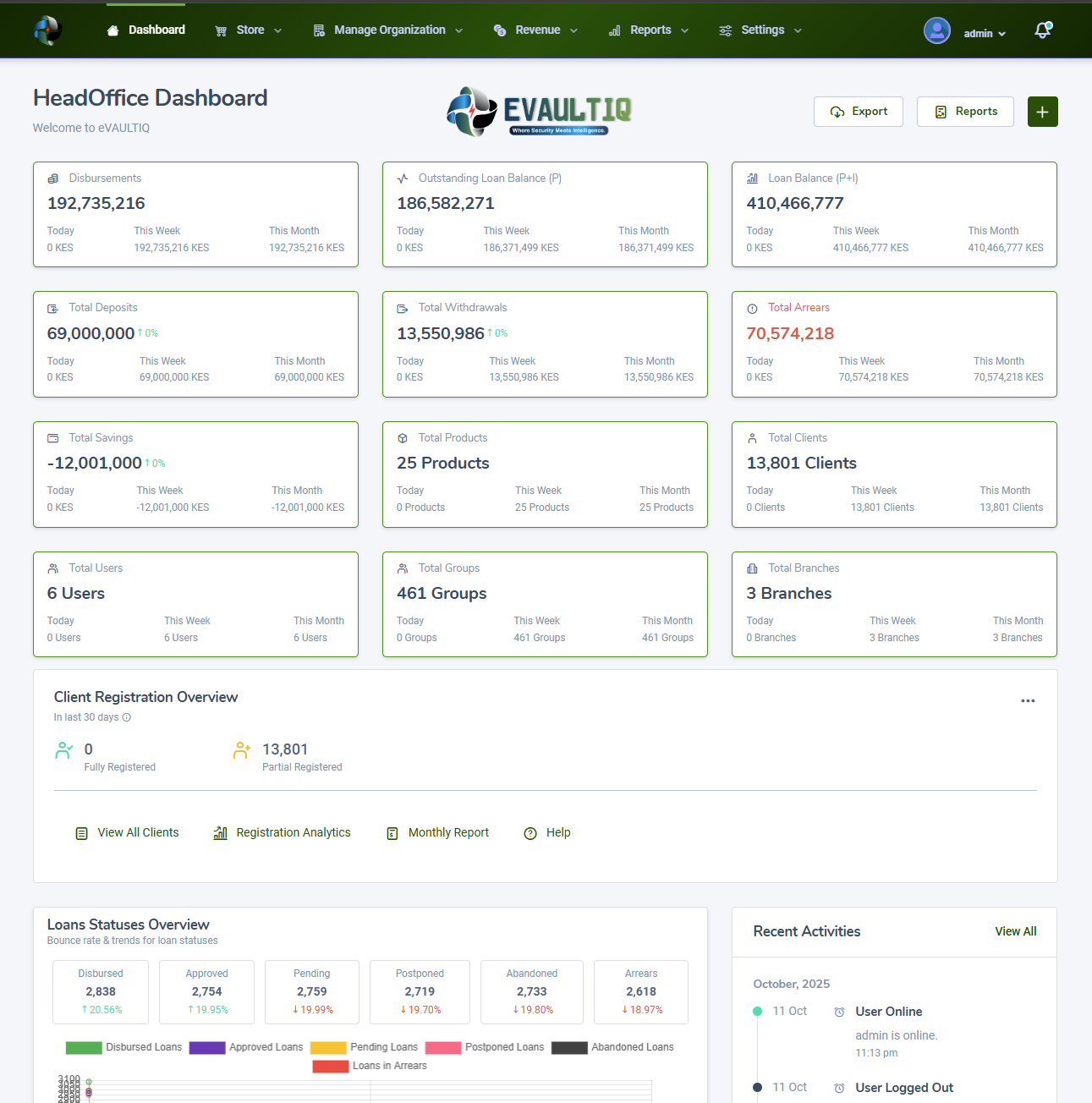This screenshot has width=1092, height=1103.
Task: Hide the Loans in Arrears series
Action: tap(370, 1066)
